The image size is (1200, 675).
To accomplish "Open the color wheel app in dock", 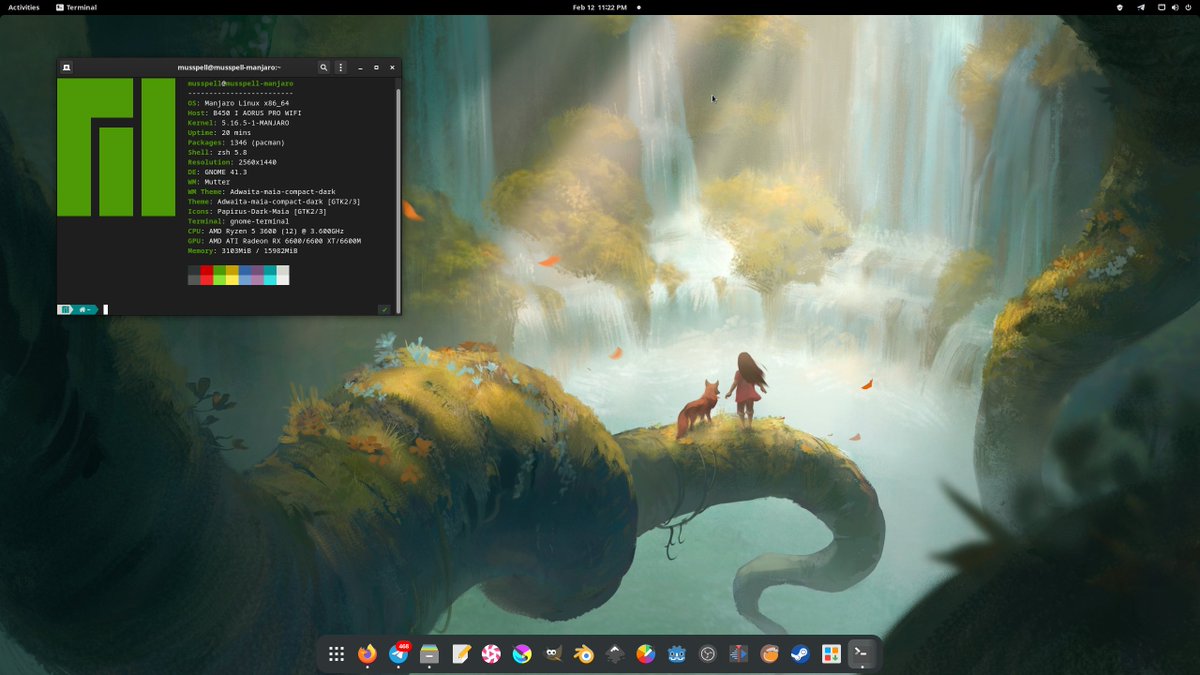I will [x=646, y=654].
